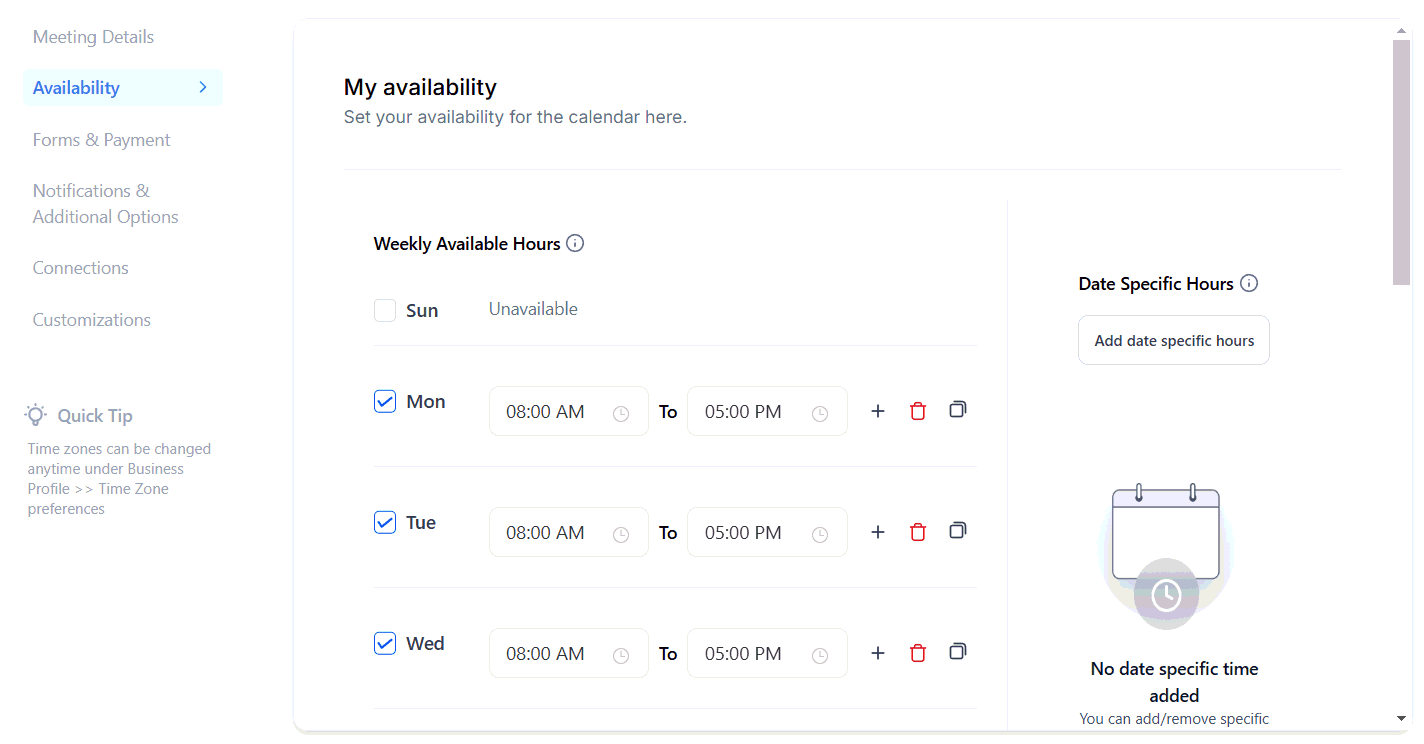
Task: Enable the Sun availability checkbox
Action: click(385, 311)
